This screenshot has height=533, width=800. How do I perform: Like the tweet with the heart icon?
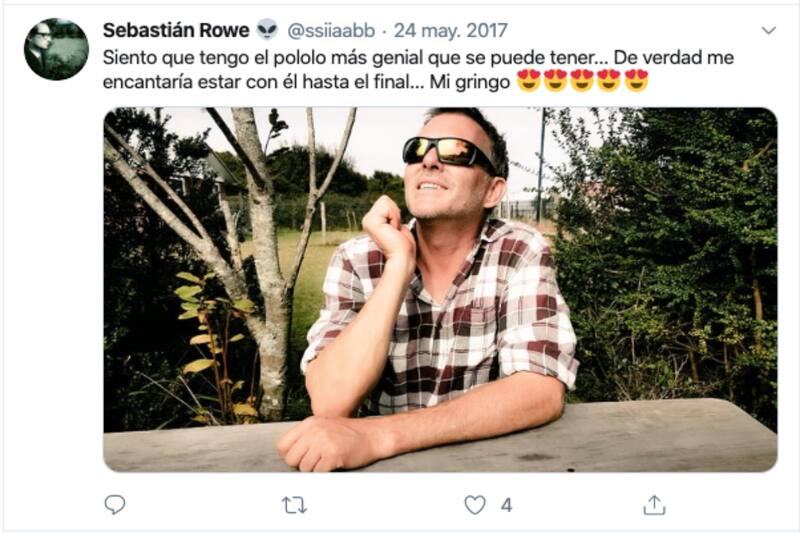pyautogui.click(x=476, y=505)
